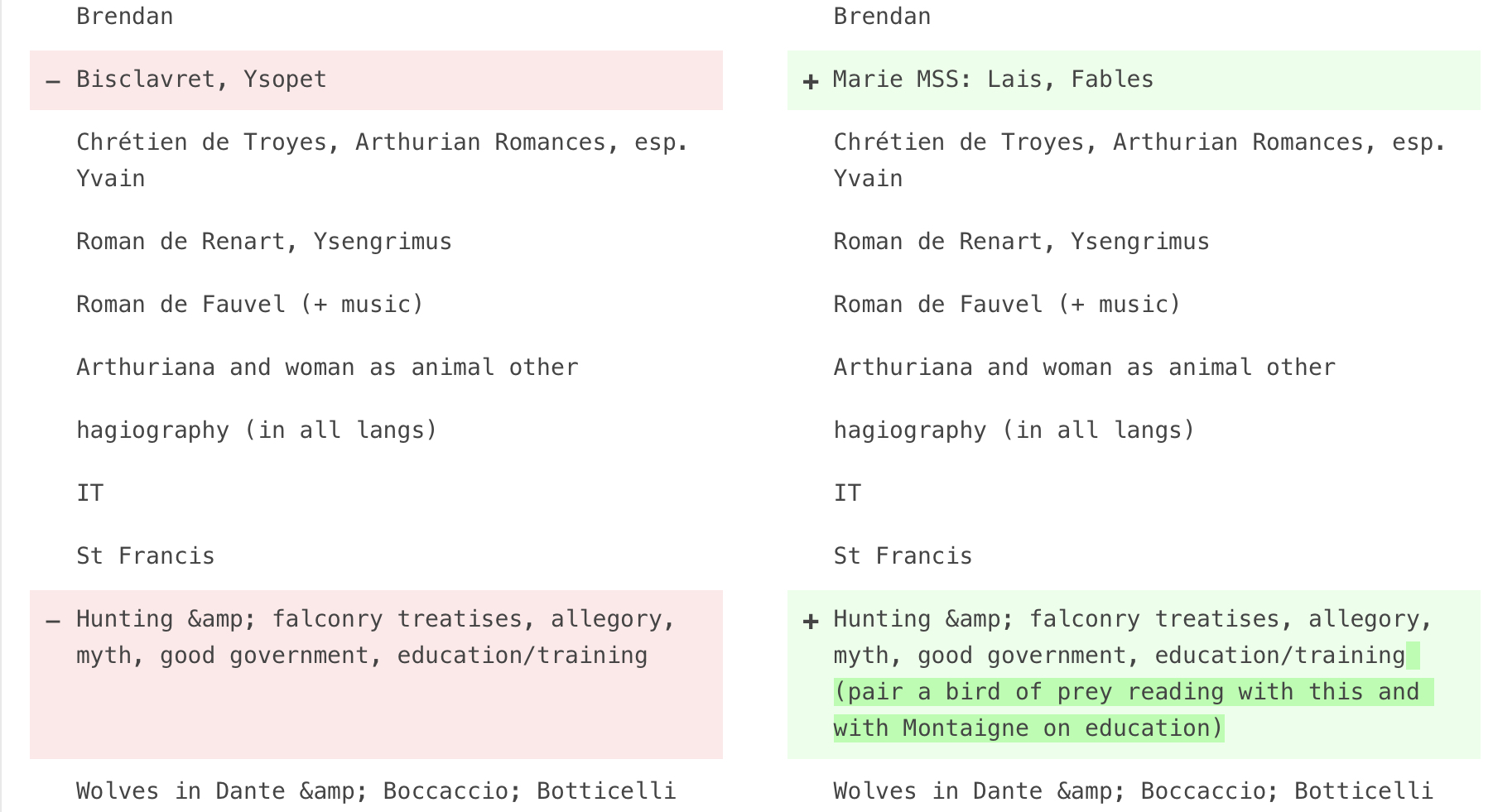Screen dimensions: 1493x812
Task: Click the plus marker beside added Hunting line
Action: pos(811,621)
